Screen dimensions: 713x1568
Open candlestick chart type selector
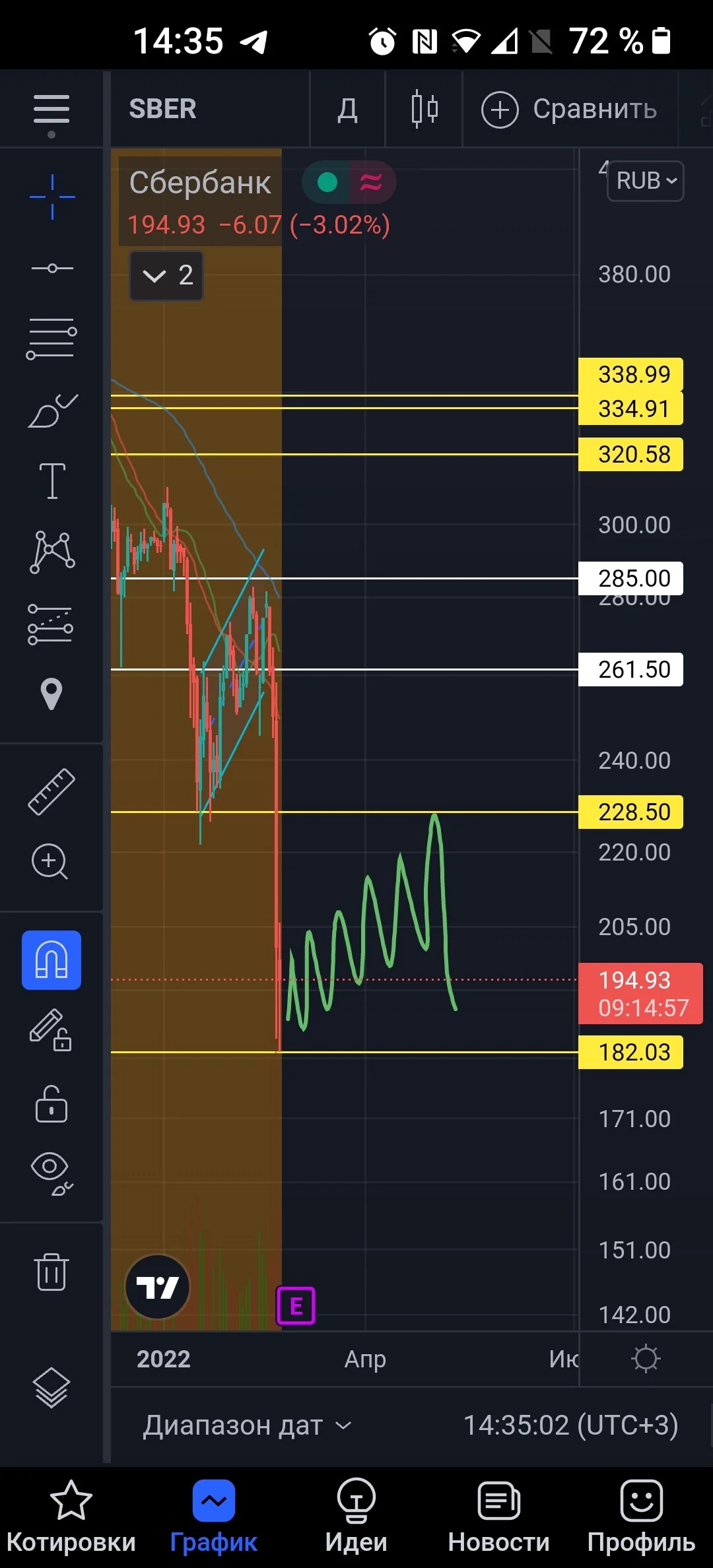coord(424,109)
